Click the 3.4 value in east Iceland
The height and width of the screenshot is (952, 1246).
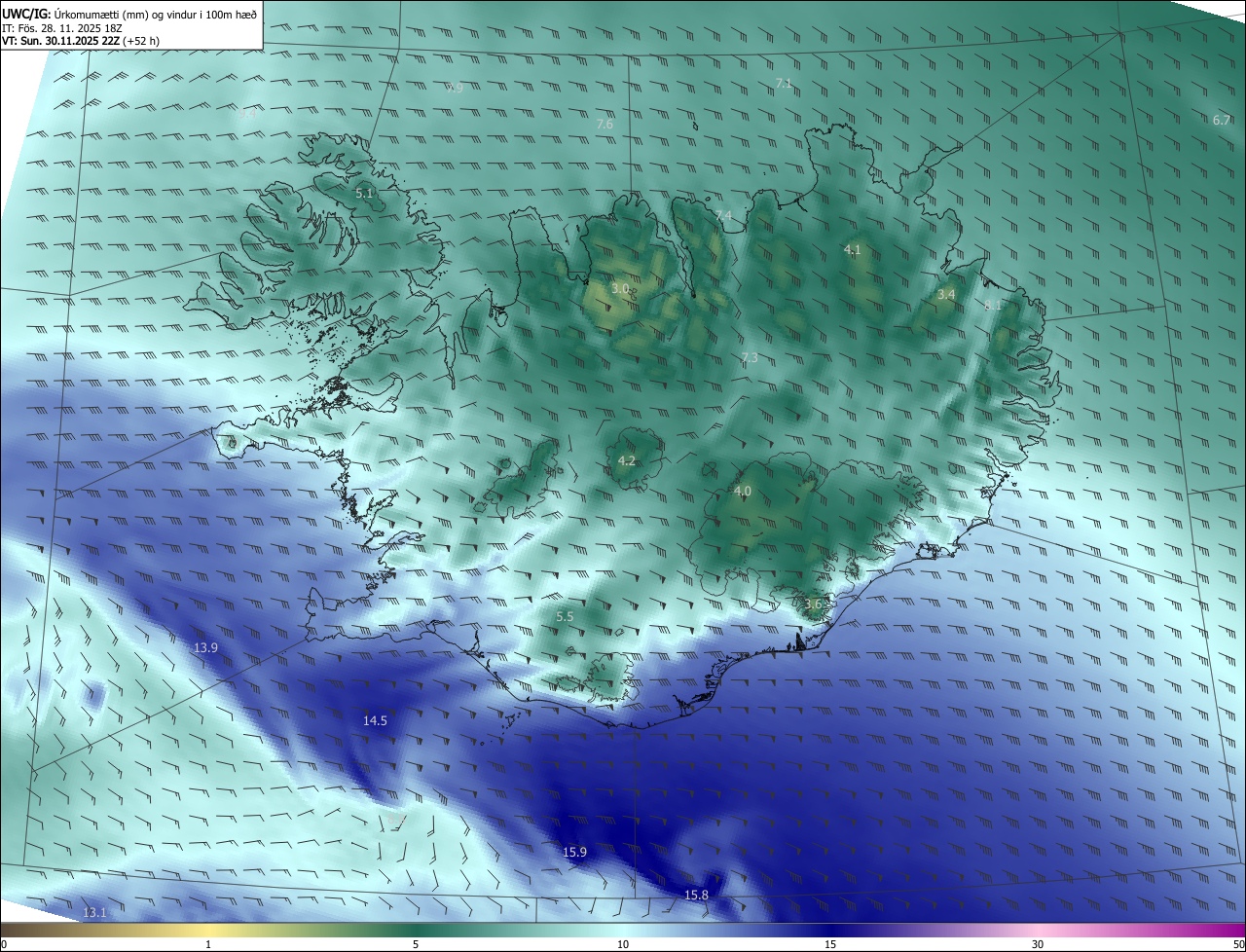click(x=946, y=294)
